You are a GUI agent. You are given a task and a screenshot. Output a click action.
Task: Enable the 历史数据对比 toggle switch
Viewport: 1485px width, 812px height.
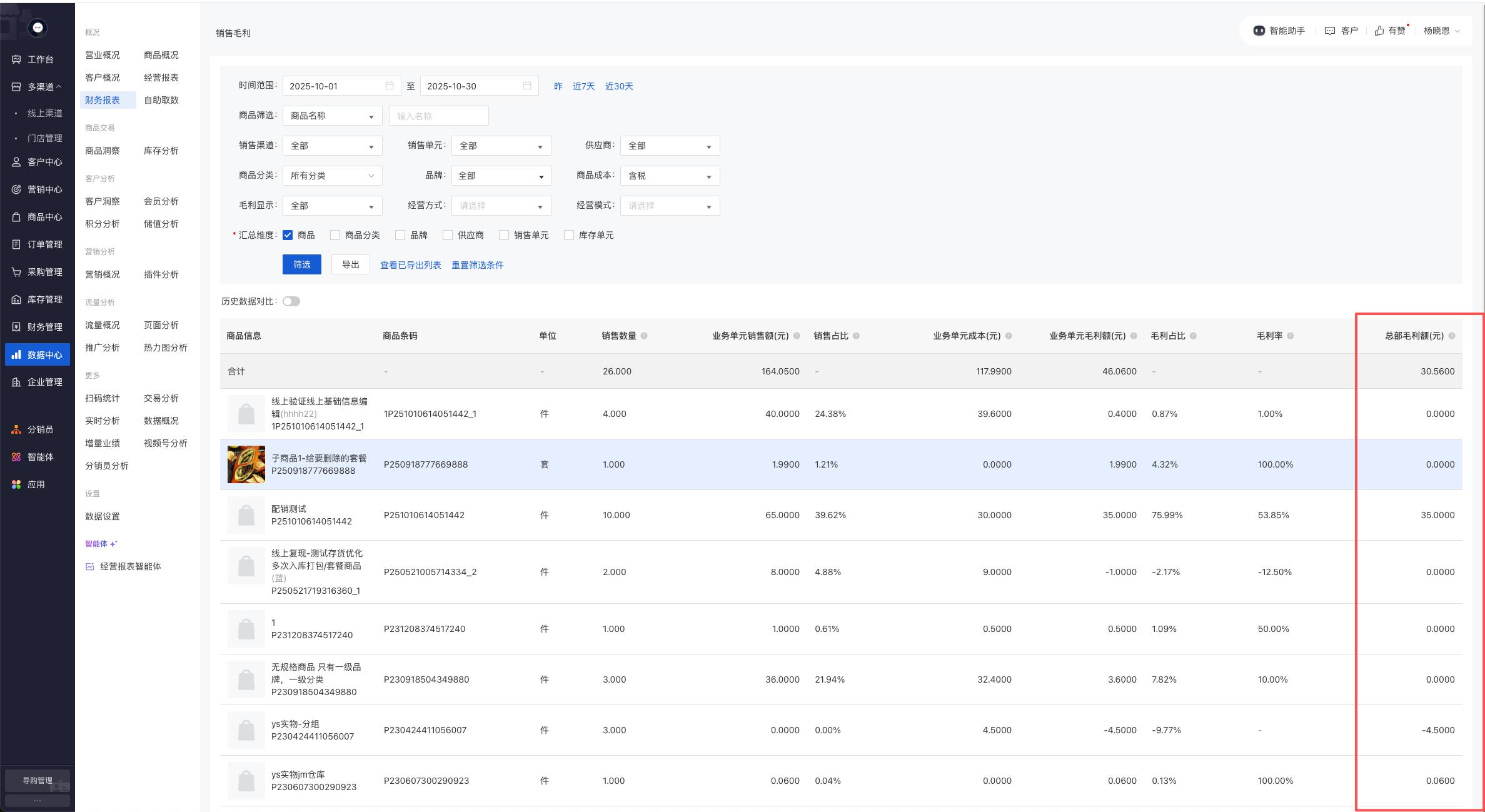[x=291, y=301]
